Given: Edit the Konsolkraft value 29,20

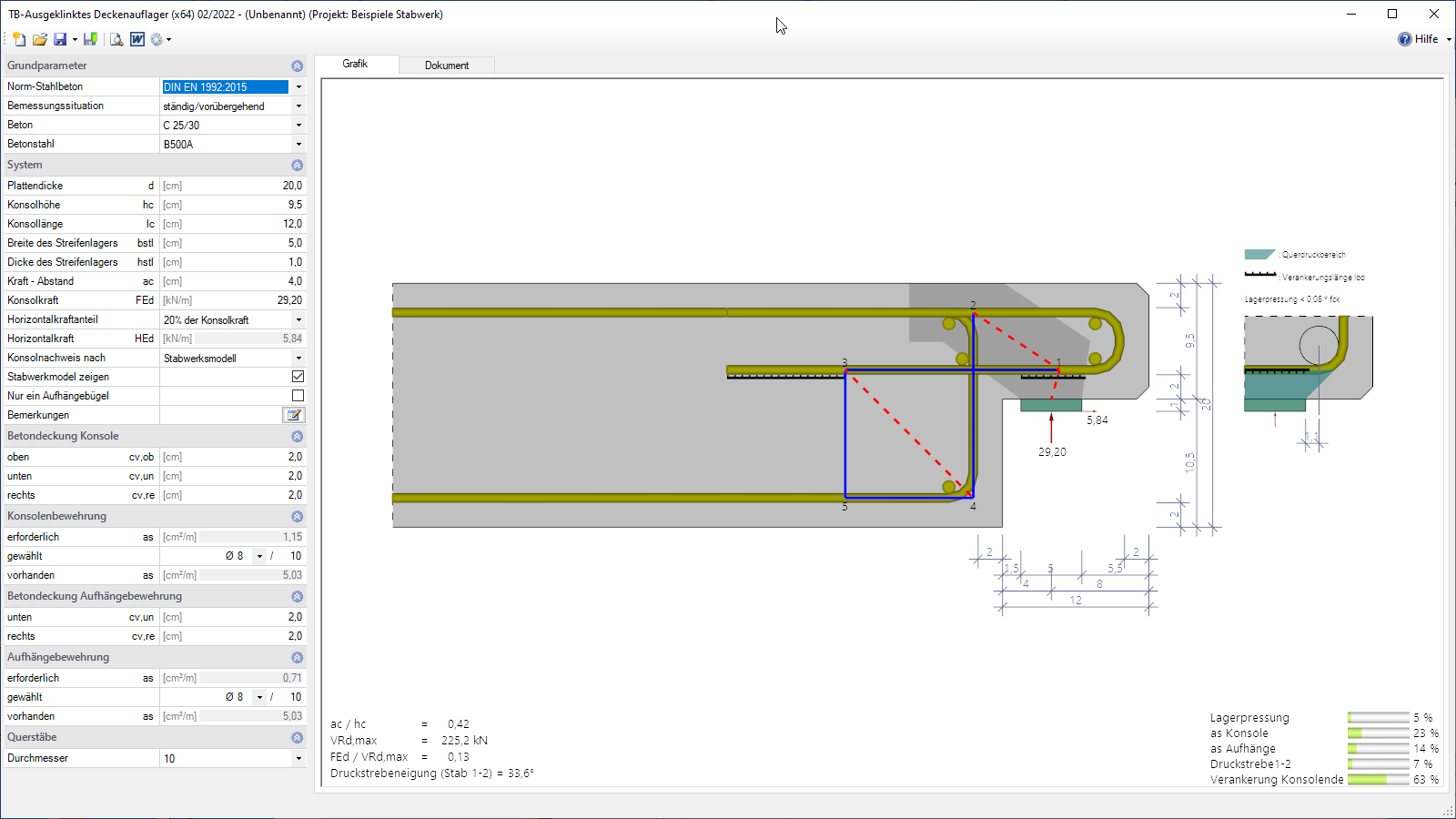Looking at the screenshot, I should tap(251, 300).
